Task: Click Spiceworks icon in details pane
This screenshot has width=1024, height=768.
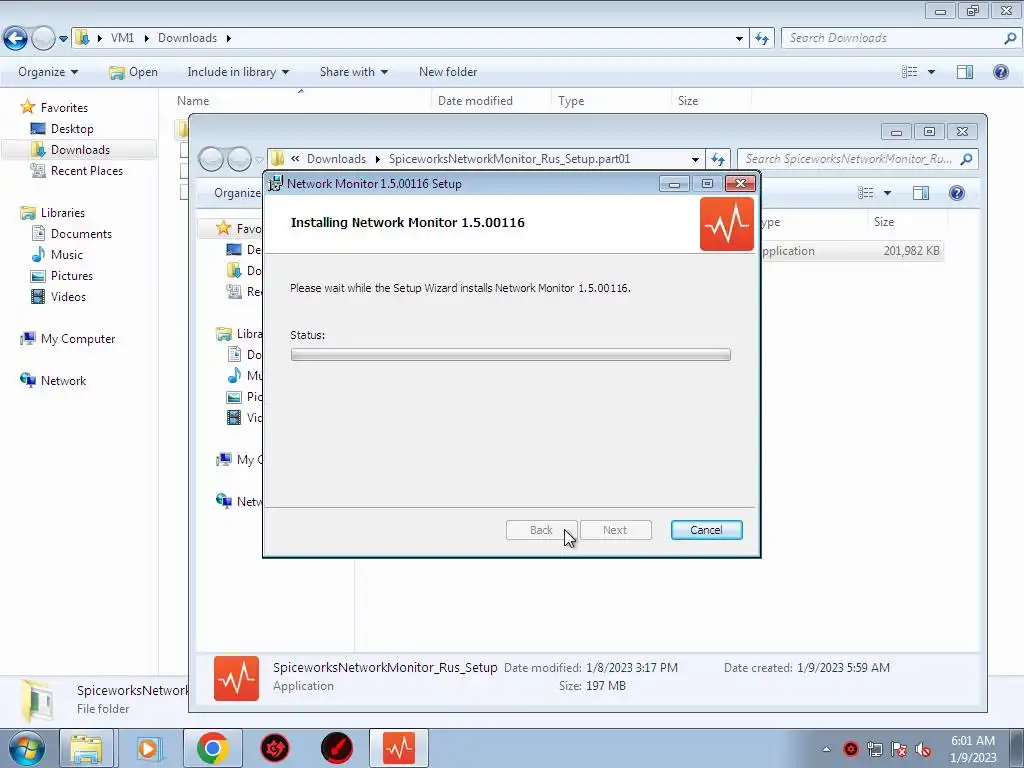Action: point(236,678)
